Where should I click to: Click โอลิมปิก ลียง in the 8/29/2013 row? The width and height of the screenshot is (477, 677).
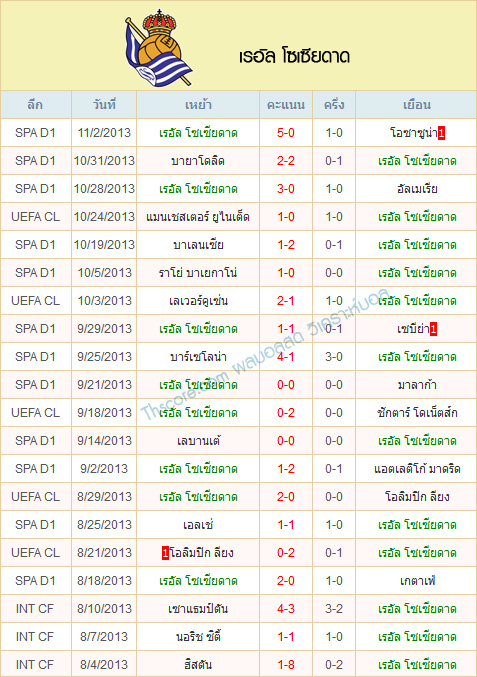[x=417, y=497]
